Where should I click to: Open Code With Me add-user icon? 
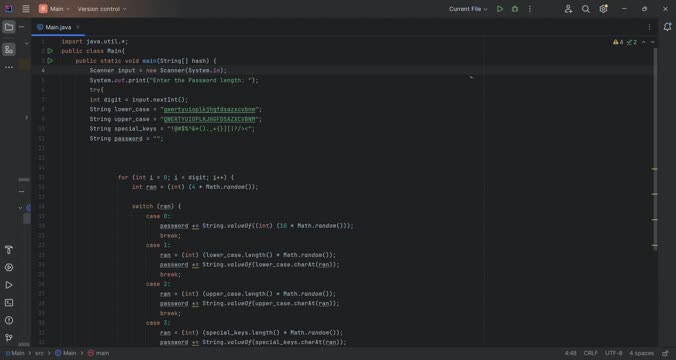click(x=568, y=9)
